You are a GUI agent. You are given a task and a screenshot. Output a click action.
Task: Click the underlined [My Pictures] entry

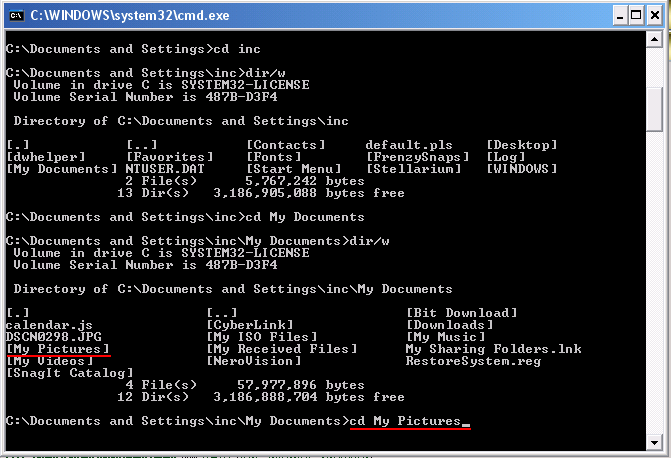coord(58,349)
